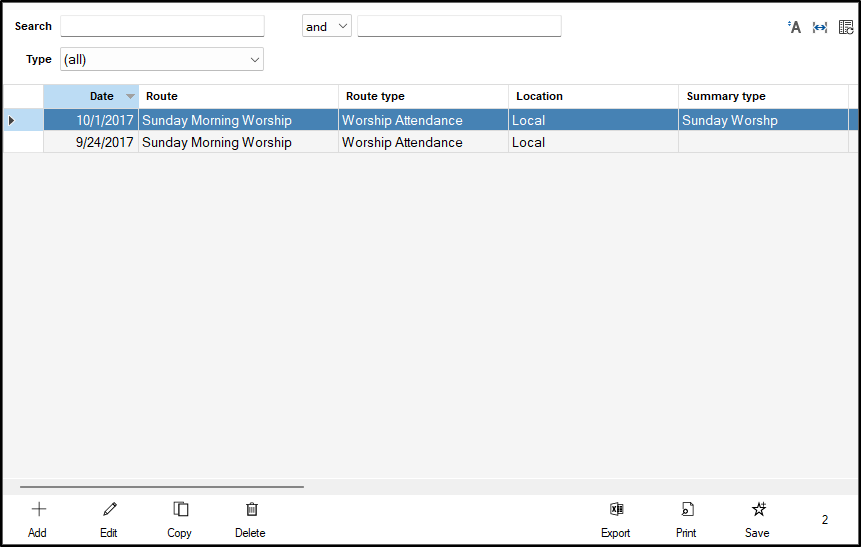Viewport: 861px width, 547px height.
Task: Click the Print icon
Action: (686, 509)
